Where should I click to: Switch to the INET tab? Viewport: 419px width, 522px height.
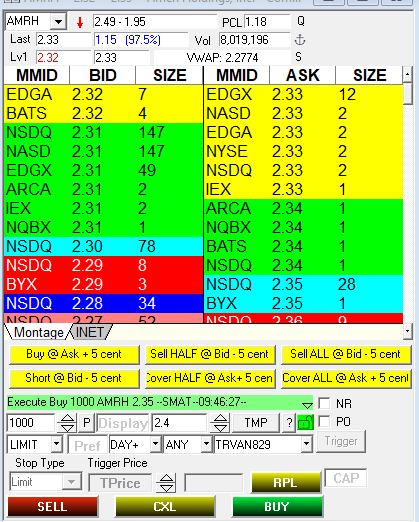click(x=90, y=332)
